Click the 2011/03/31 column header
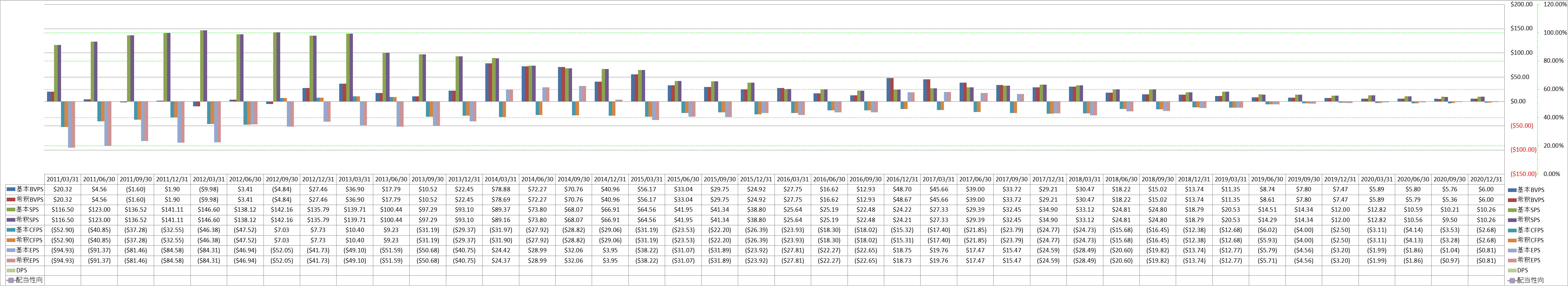Image resolution: width=1568 pixels, height=286 pixels. 63,180
